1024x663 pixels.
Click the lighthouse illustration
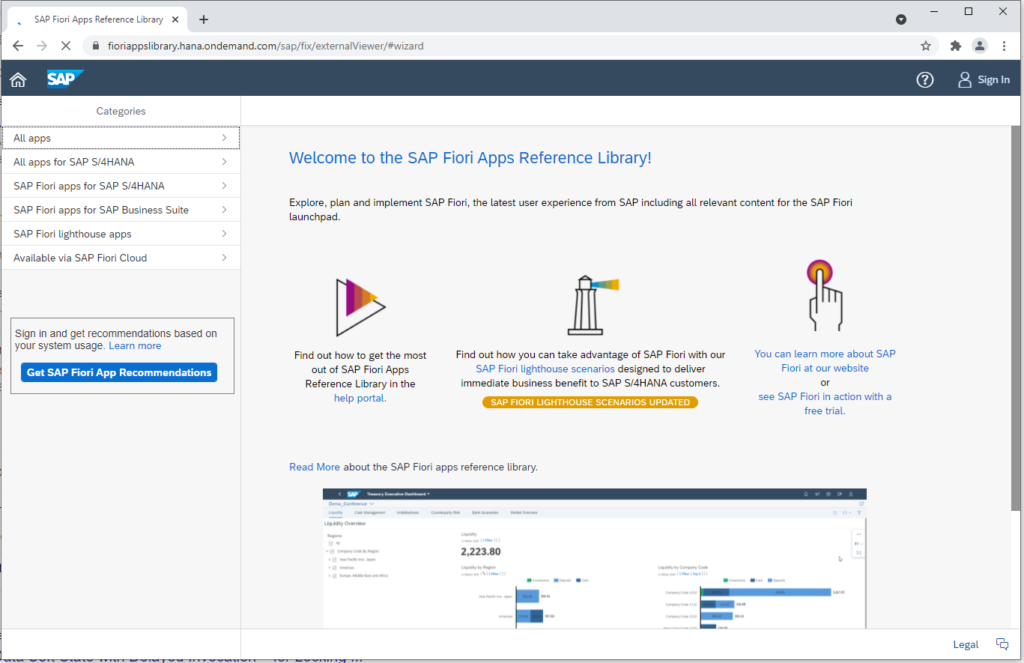[x=592, y=305]
